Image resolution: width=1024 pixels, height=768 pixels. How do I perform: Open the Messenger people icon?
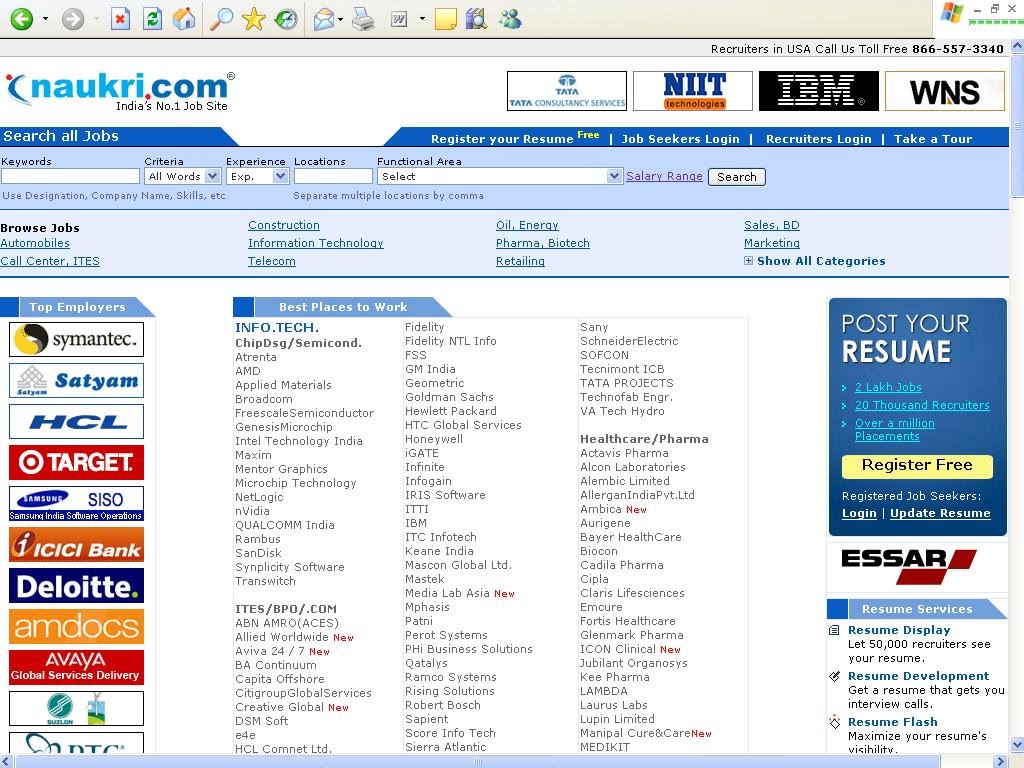tap(510, 19)
